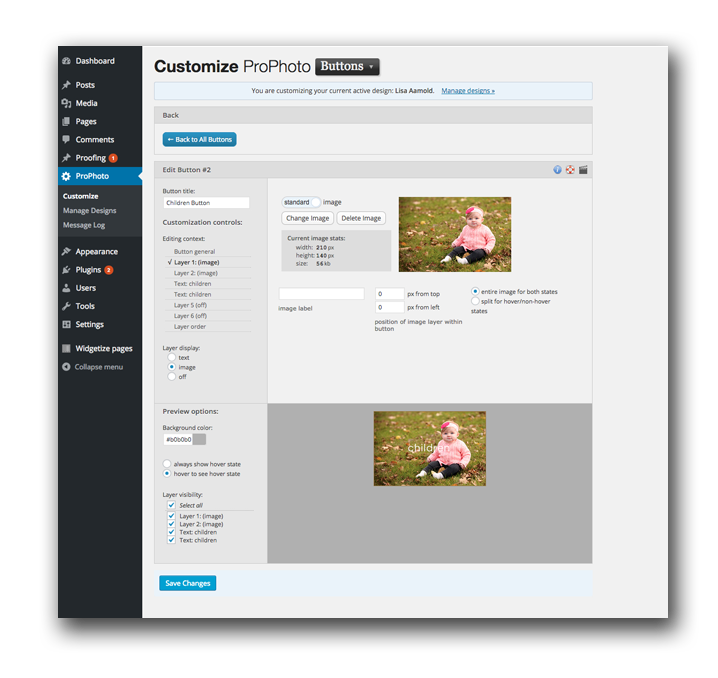This screenshot has height=678, width=718.
Task: Follow the 'Manage designs »' link
Action: pos(468,91)
